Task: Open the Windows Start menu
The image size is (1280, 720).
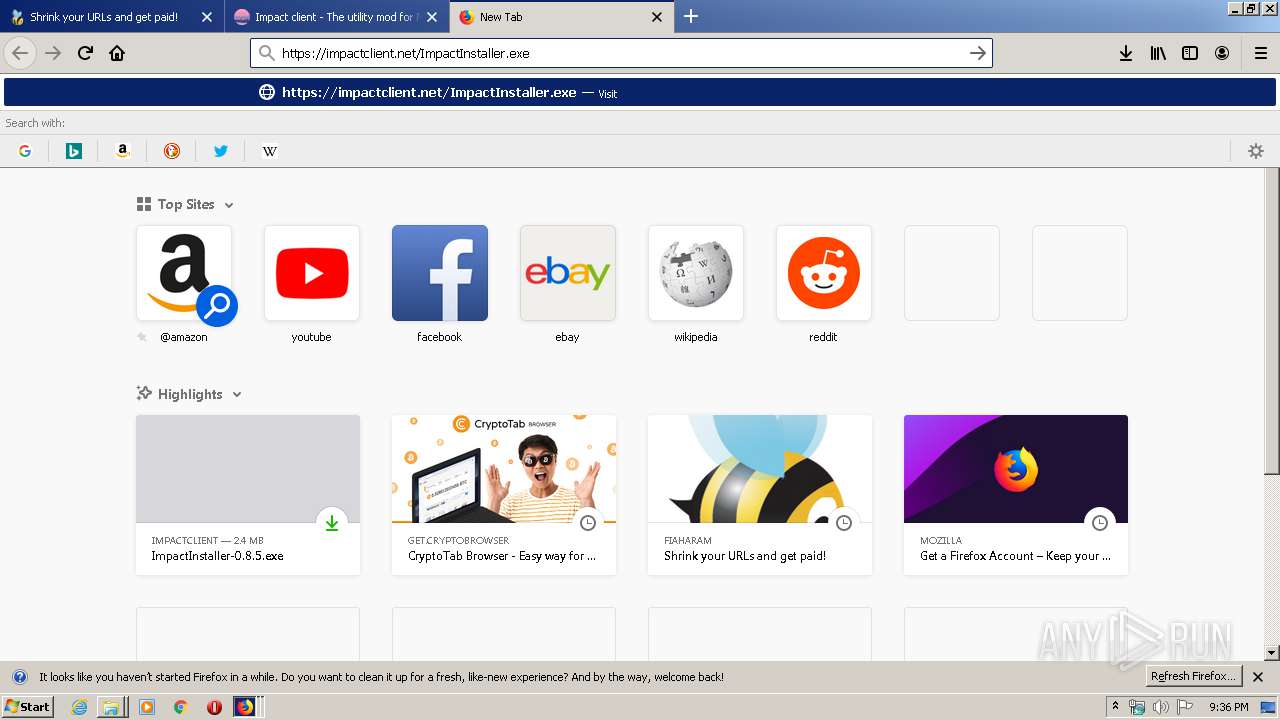Action: [27, 706]
